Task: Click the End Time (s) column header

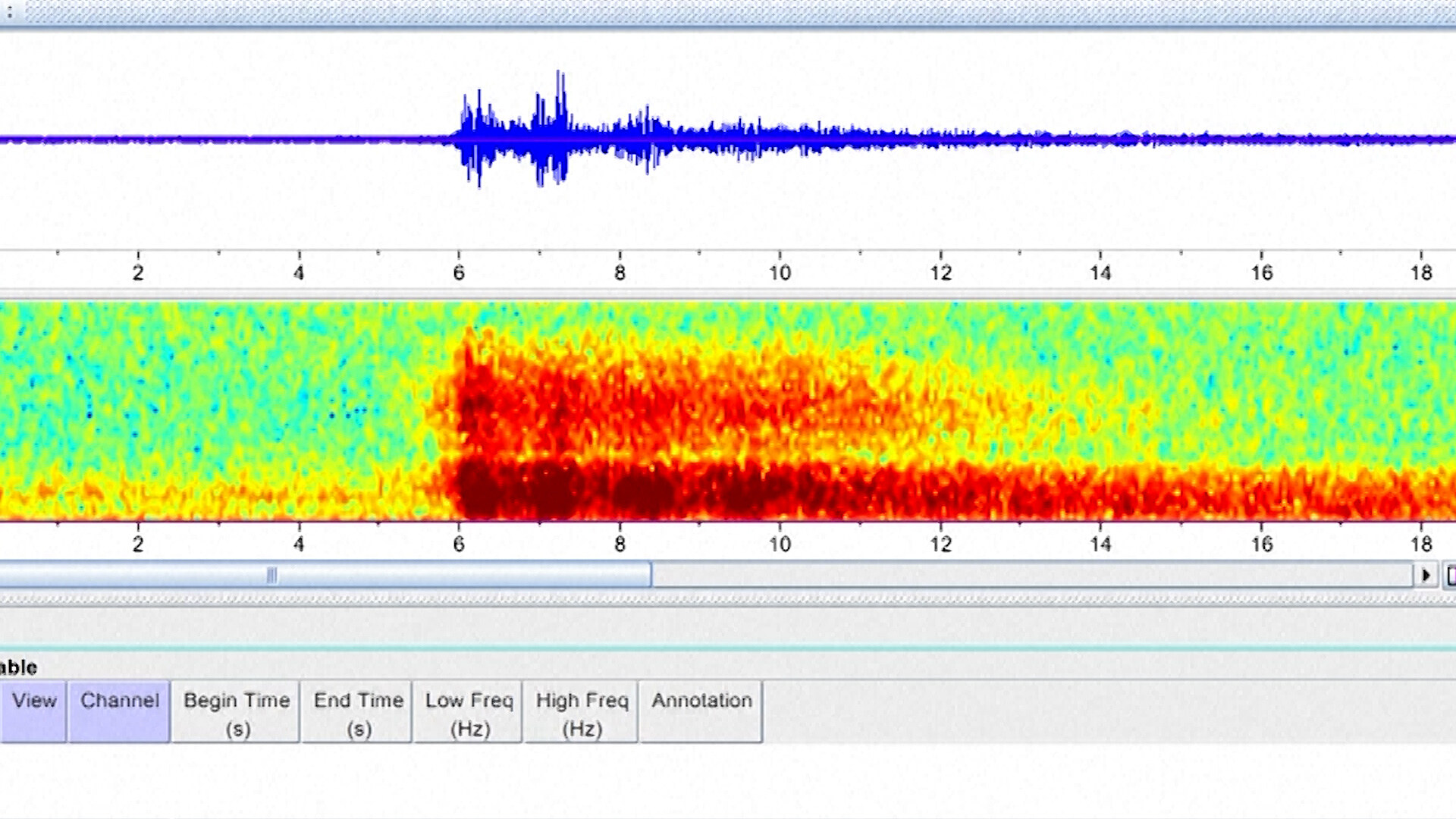Action: (x=358, y=712)
